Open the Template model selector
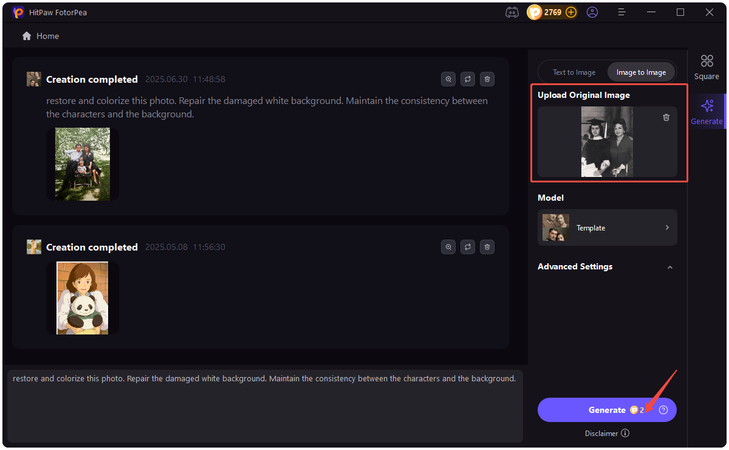Image resolution: width=729 pixels, height=450 pixels. pyautogui.click(x=607, y=228)
